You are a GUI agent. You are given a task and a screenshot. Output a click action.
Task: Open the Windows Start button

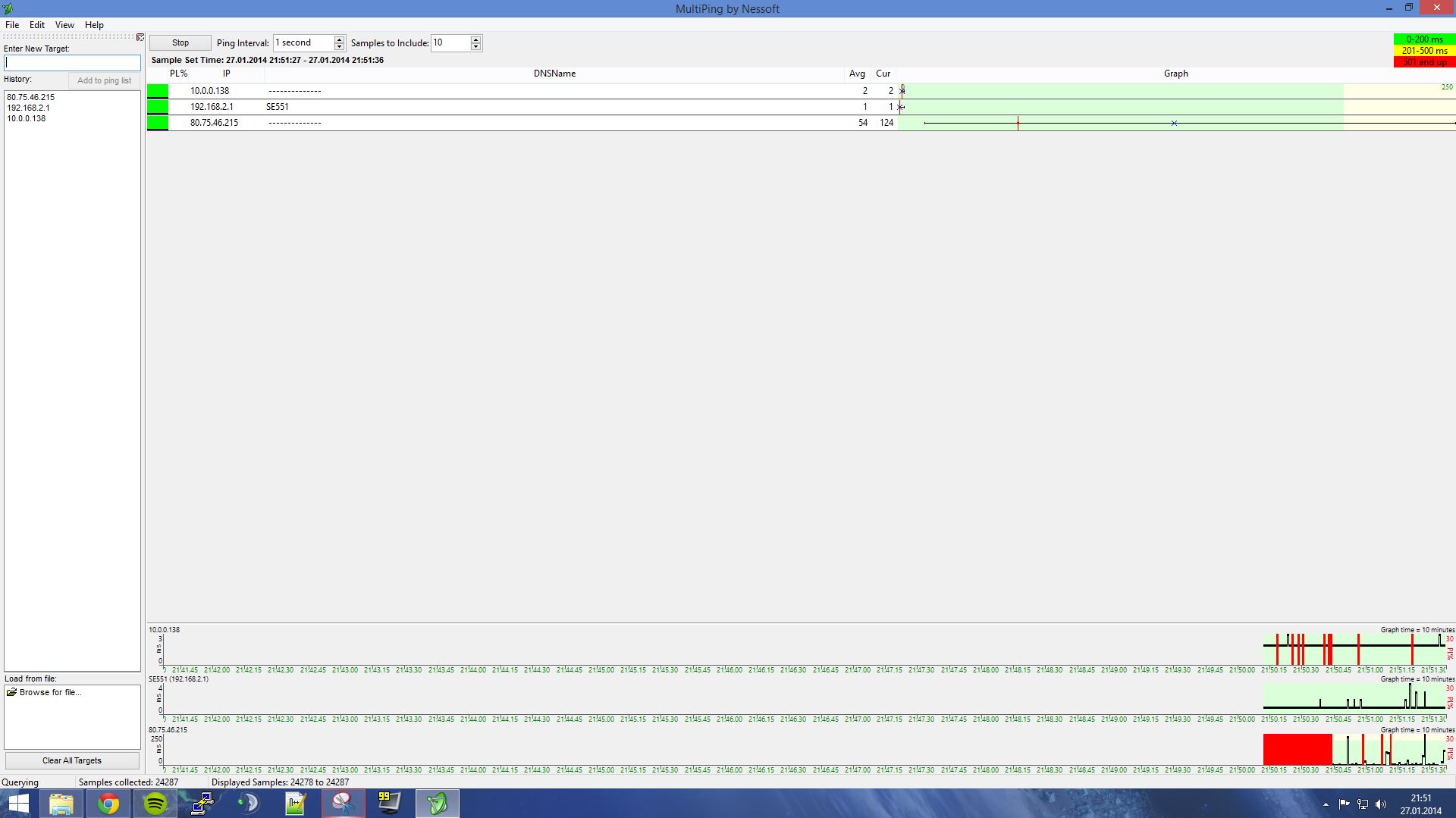point(18,804)
